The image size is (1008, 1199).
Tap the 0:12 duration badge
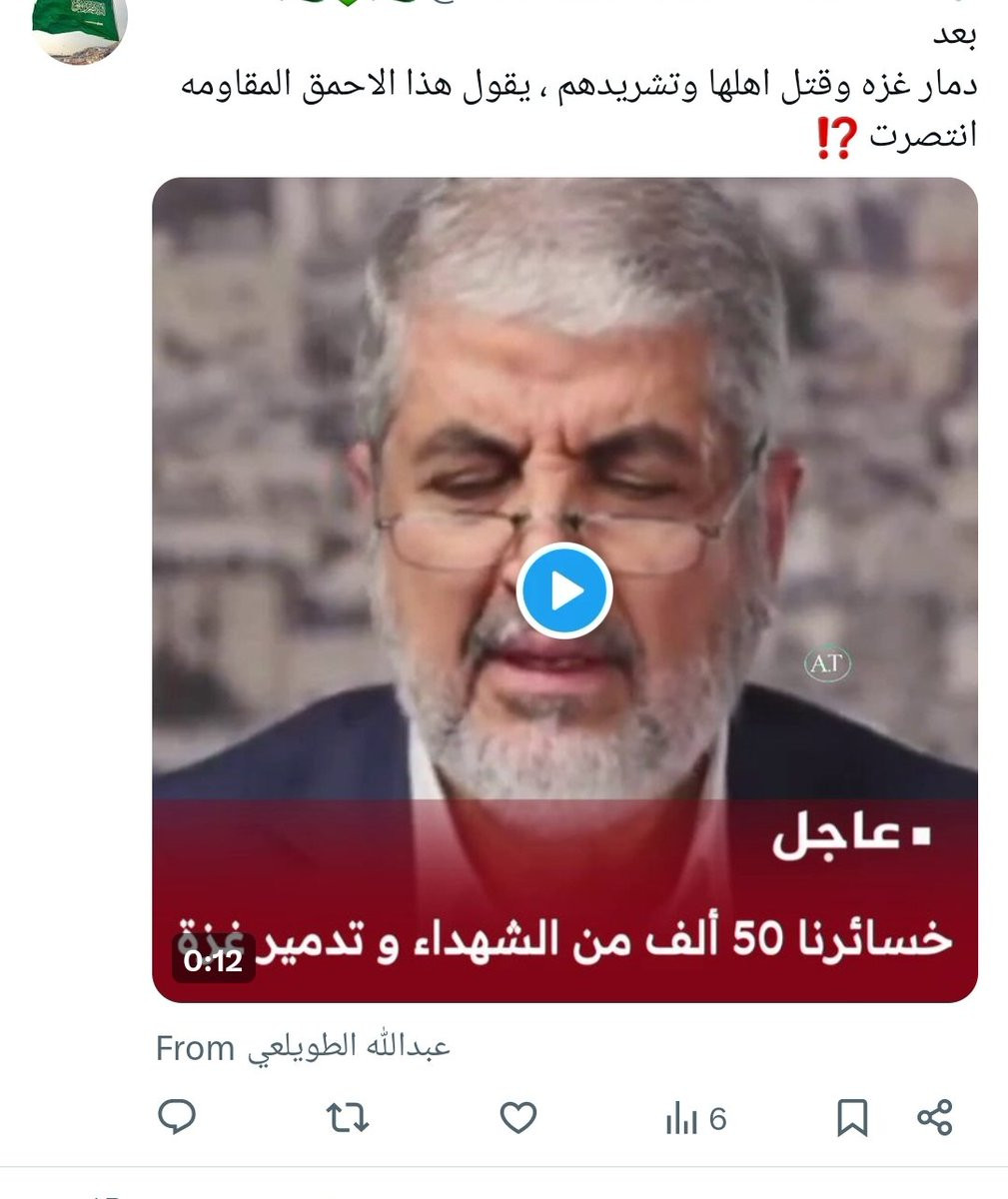tap(213, 961)
